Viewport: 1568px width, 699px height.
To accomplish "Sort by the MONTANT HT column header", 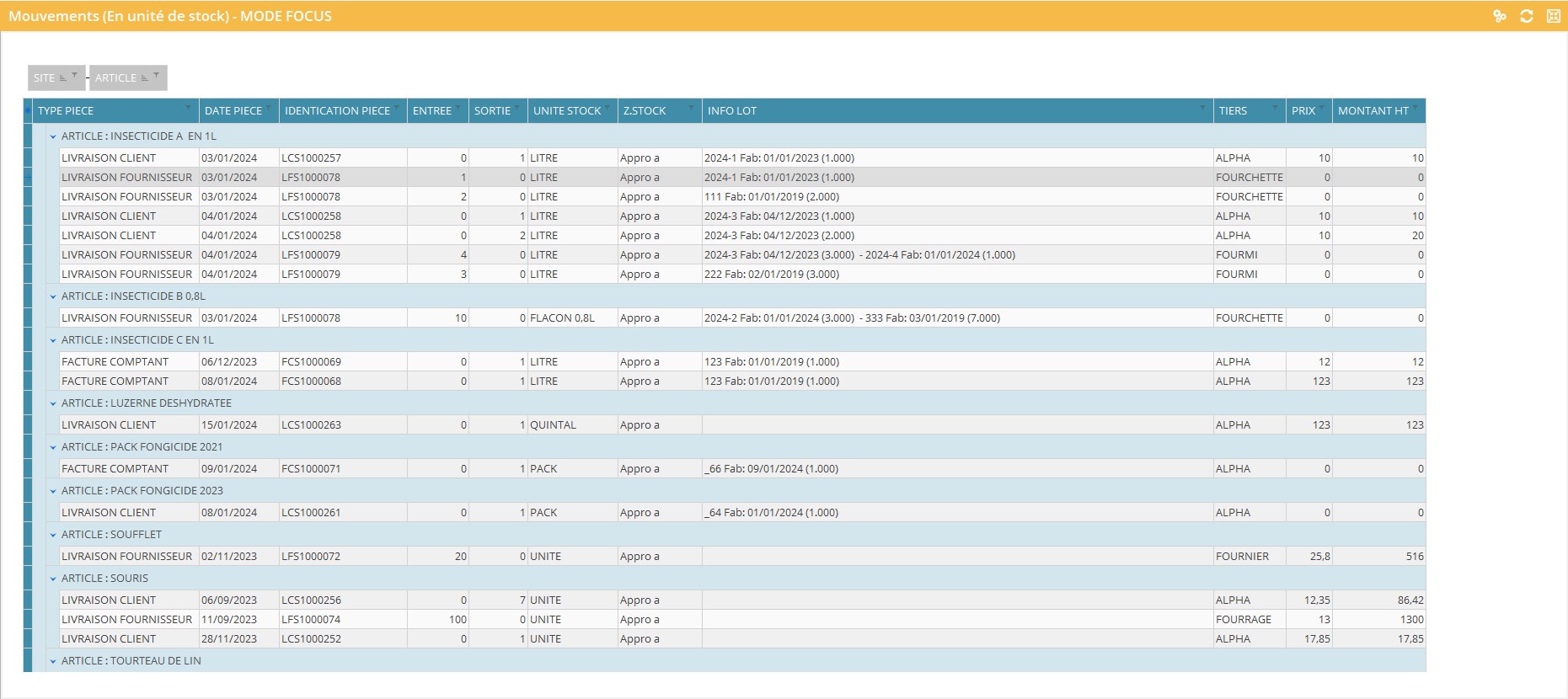I will [1372, 111].
